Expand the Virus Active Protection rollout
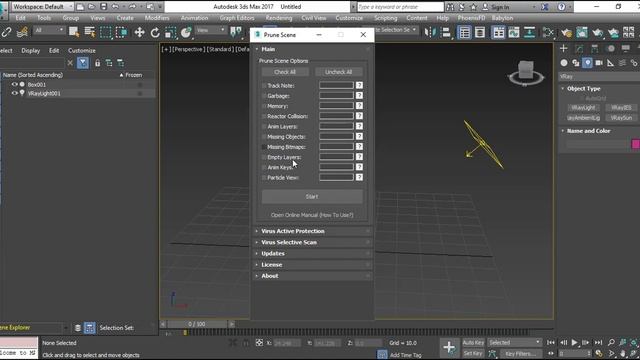 coord(312,231)
